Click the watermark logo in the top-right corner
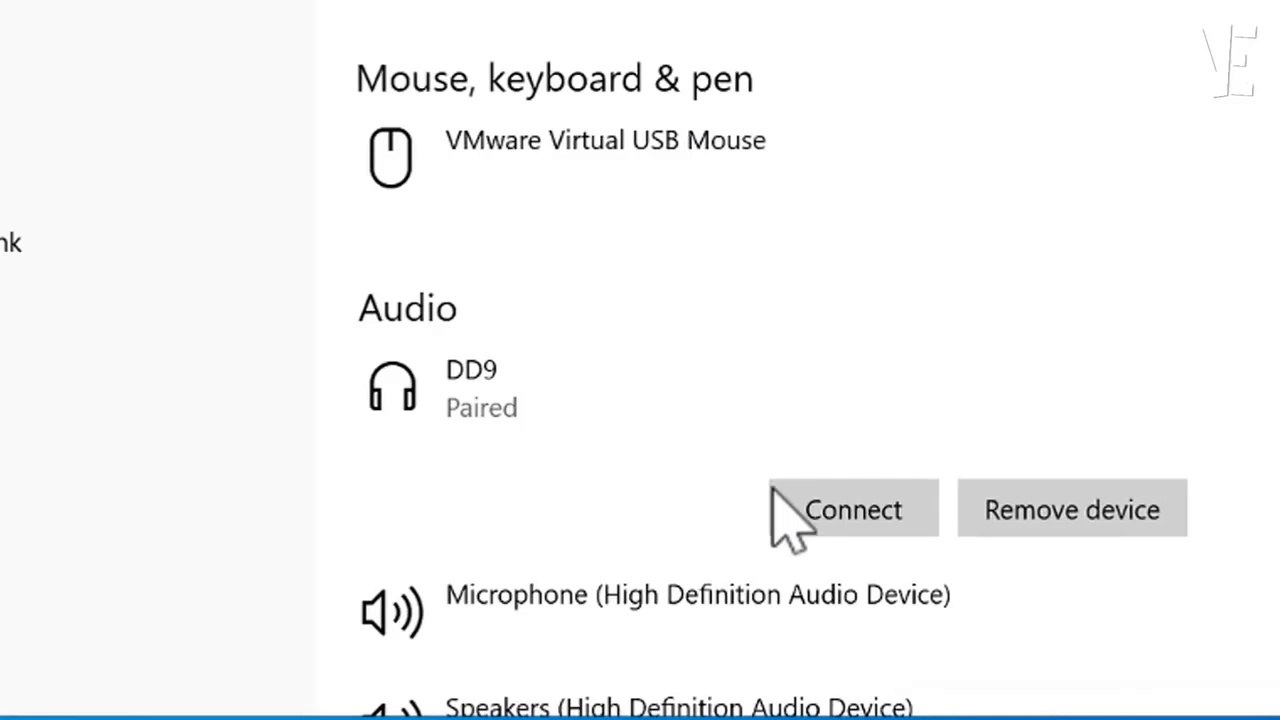This screenshot has height=720, width=1280. [1231, 62]
